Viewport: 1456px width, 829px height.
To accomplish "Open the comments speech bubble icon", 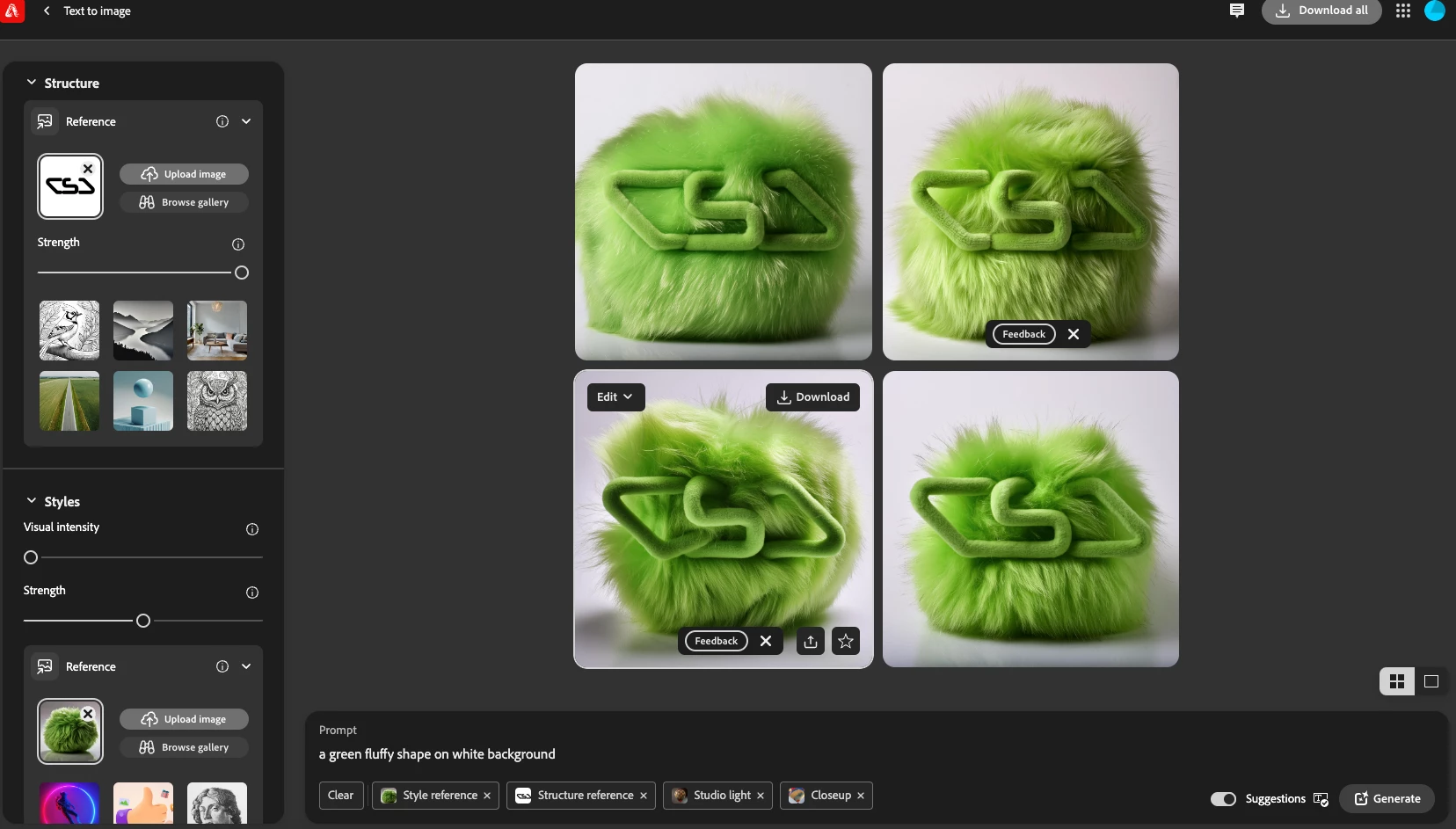I will pos(1236,11).
